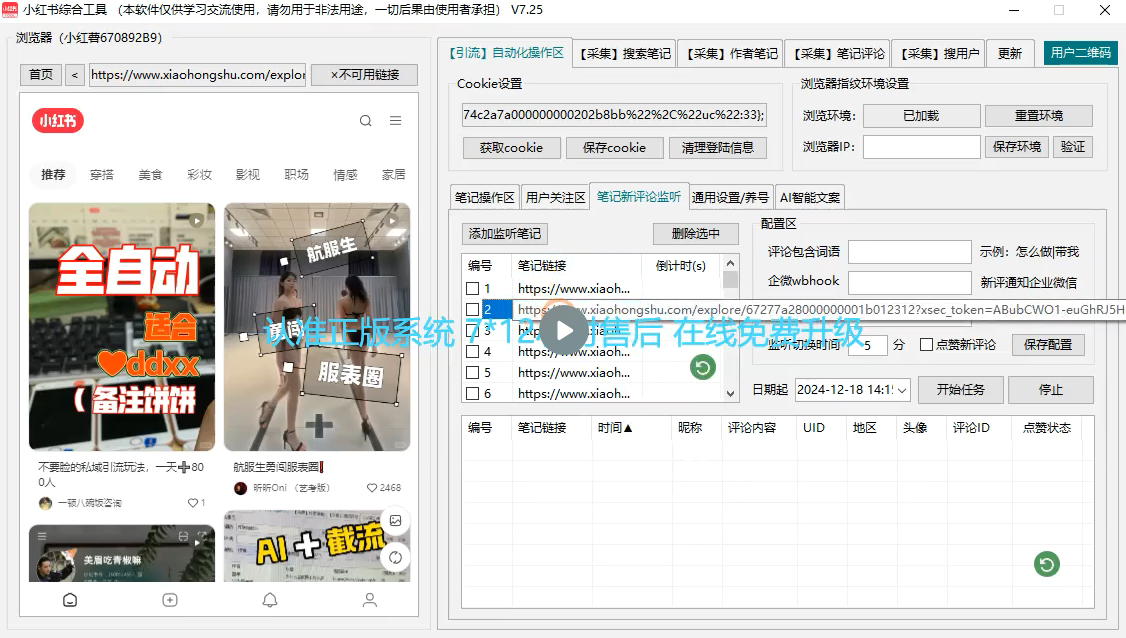Click 保存cookie button
This screenshot has width=1126, height=638.
click(615, 148)
